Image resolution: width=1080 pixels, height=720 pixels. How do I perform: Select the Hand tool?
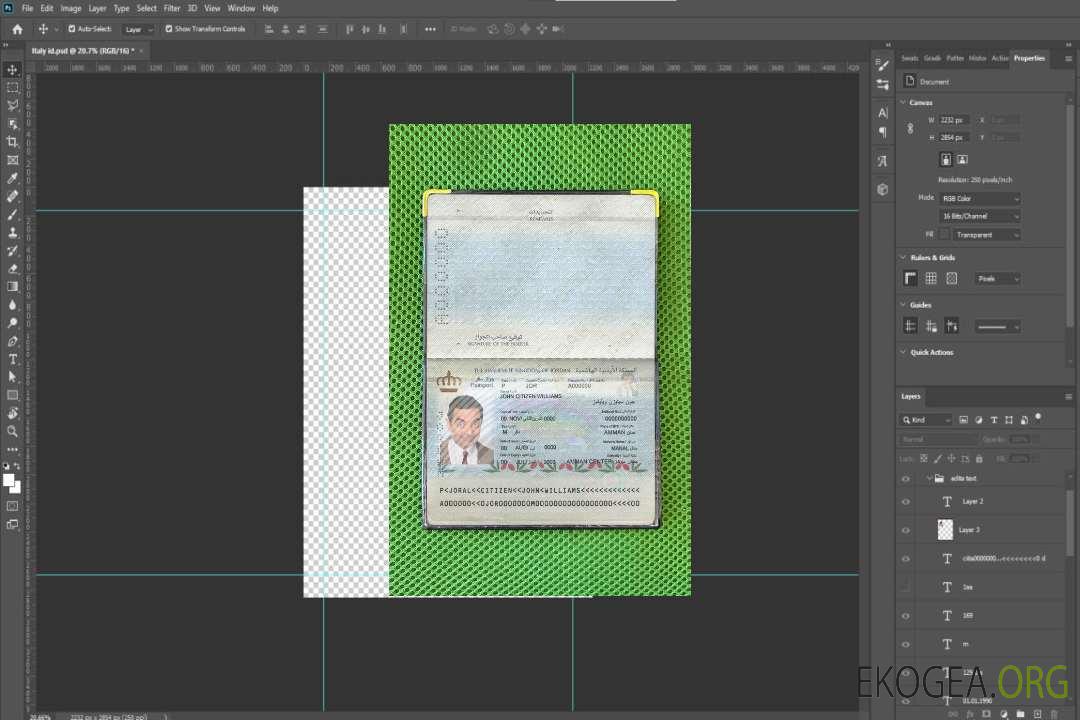click(x=12, y=413)
